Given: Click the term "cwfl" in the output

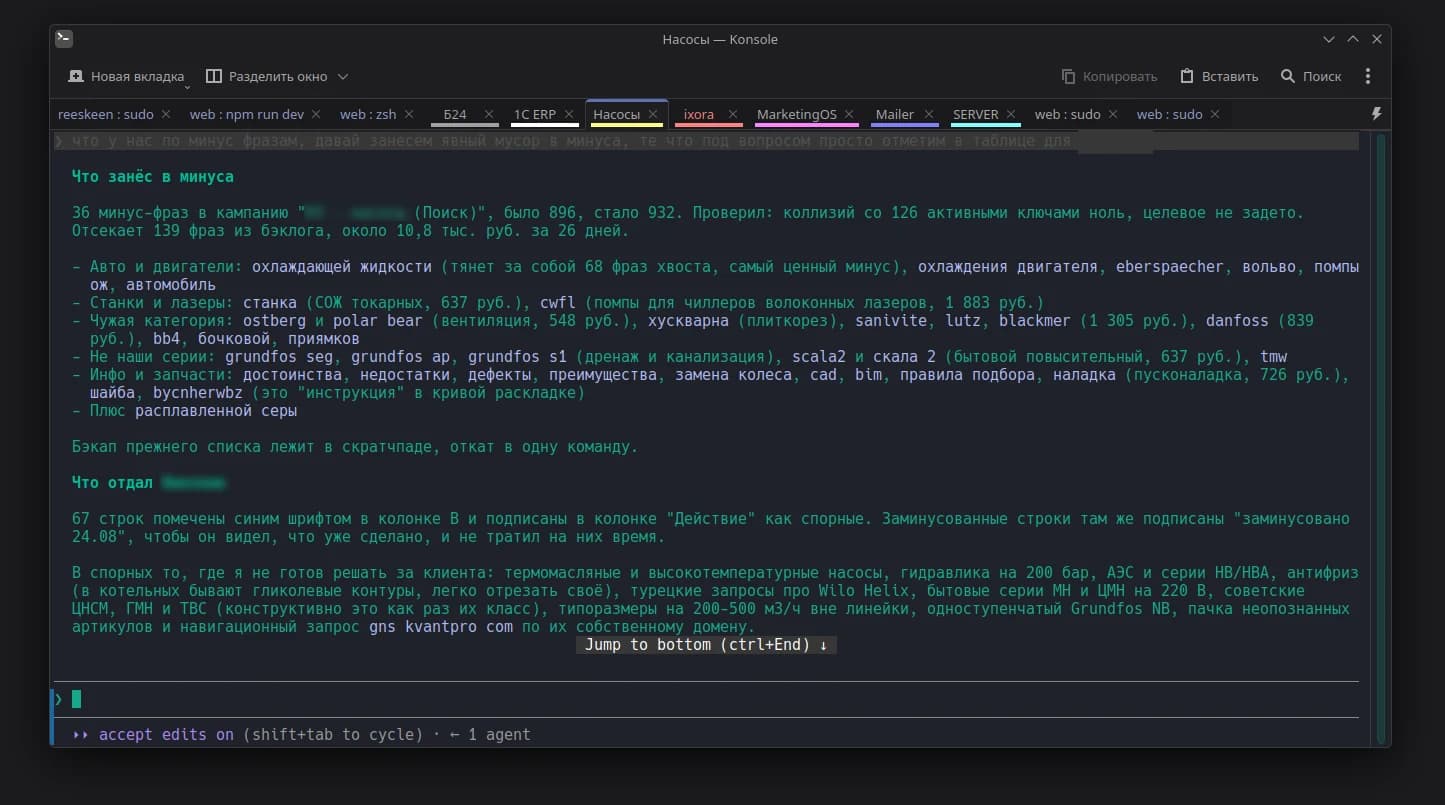Looking at the screenshot, I should pos(558,302).
